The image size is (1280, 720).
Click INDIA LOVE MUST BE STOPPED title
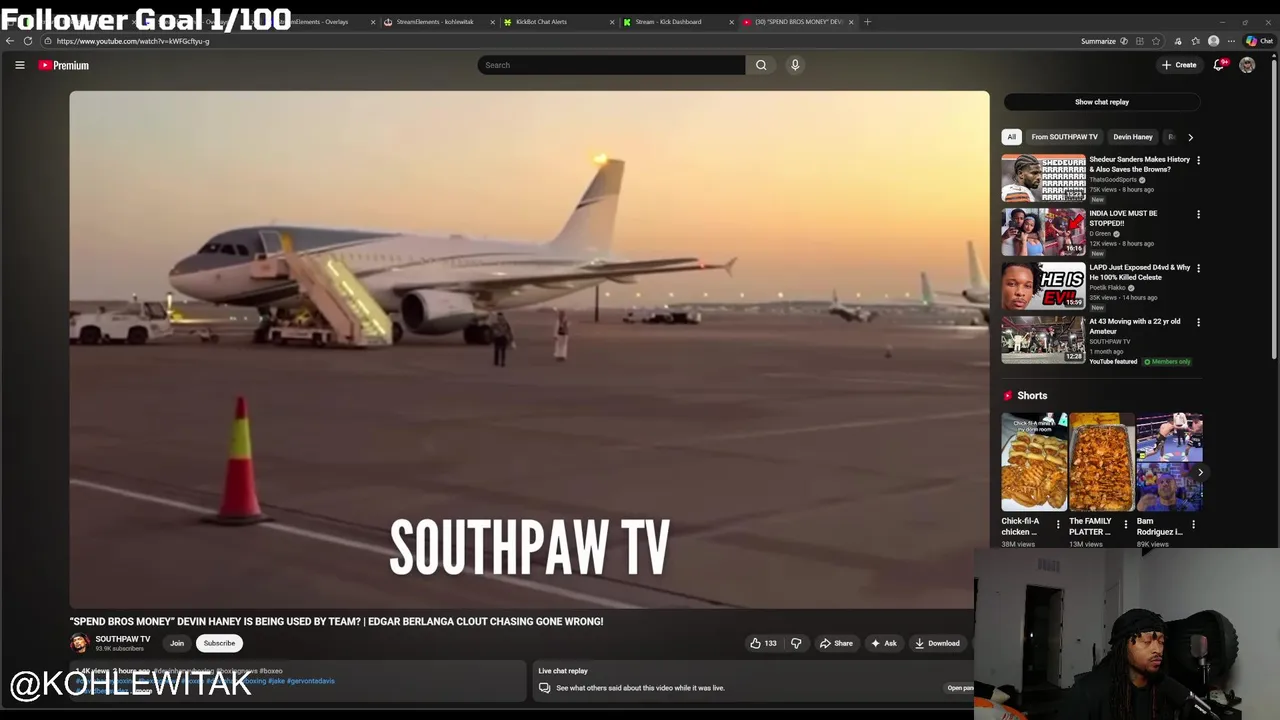point(1123,218)
